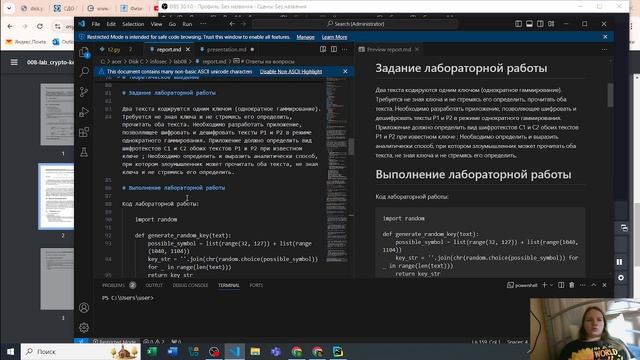Image resolution: width=640 pixels, height=360 pixels.
Task: Click the infosec breadcrumb segment
Action: tap(158, 62)
